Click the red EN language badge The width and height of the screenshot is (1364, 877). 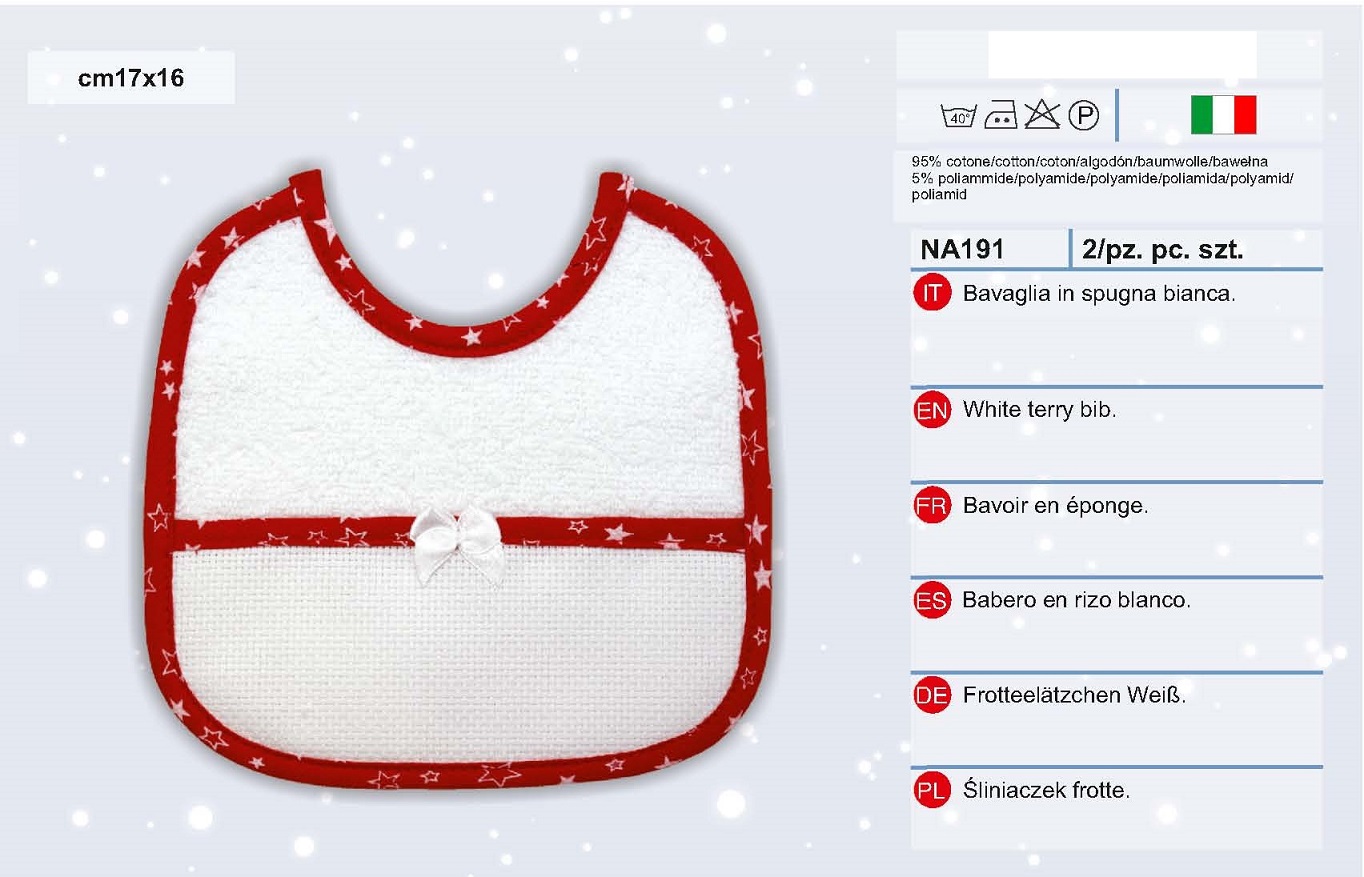932,410
